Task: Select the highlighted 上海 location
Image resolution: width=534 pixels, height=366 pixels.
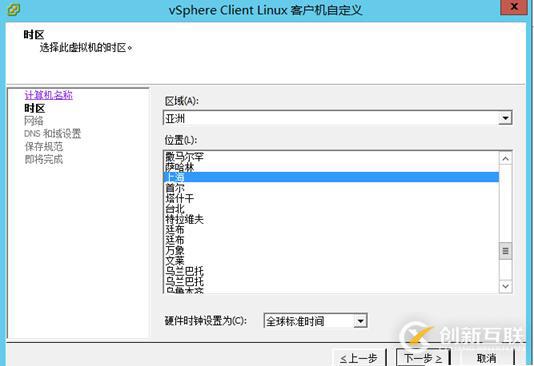Action: pos(331,177)
